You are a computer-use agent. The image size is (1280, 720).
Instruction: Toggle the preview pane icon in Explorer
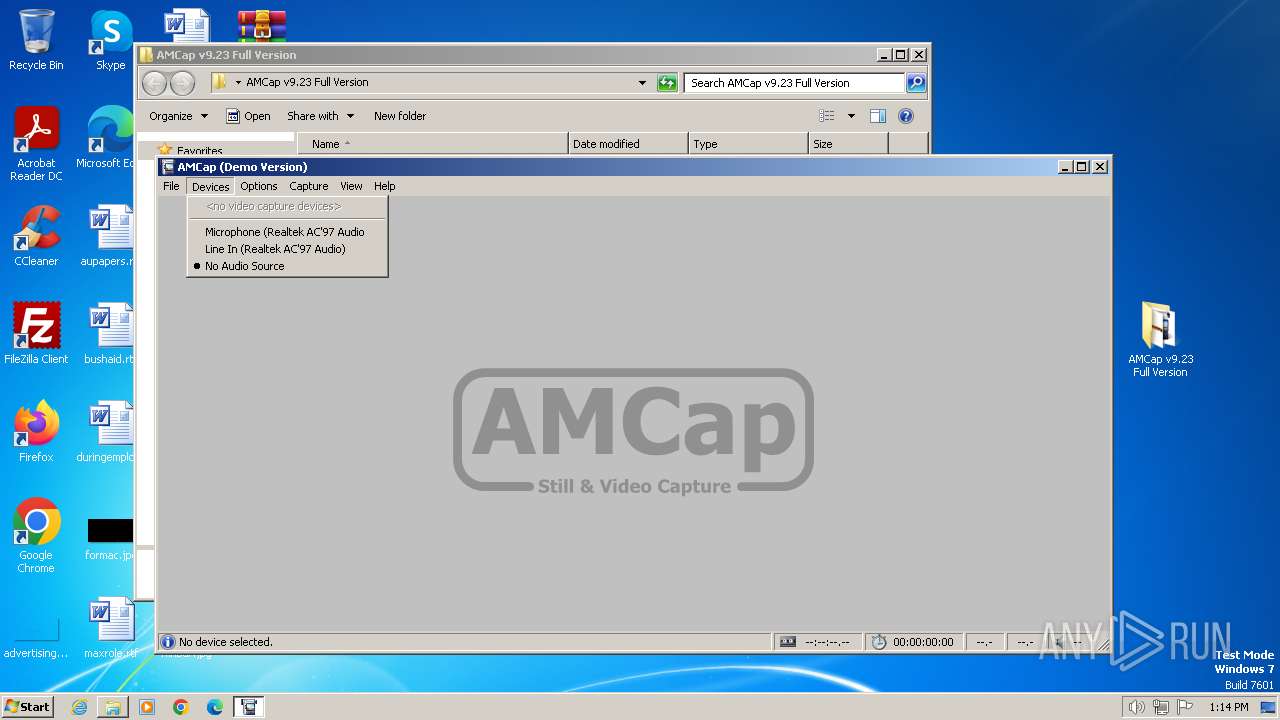click(x=878, y=116)
